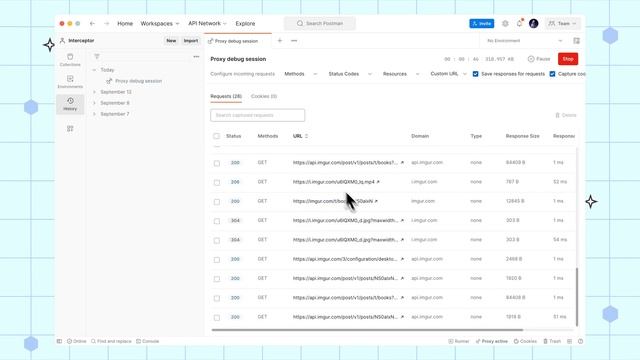Screen dimensions: 640x360
Task: Open the Methods filter dropdown
Action: tap(300, 74)
